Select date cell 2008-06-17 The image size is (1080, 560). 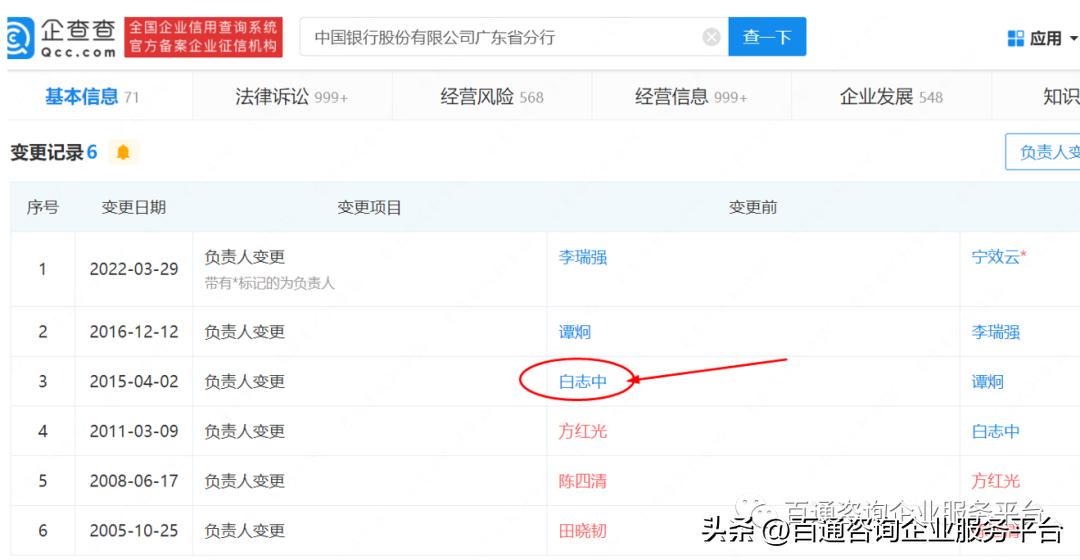pos(134,481)
